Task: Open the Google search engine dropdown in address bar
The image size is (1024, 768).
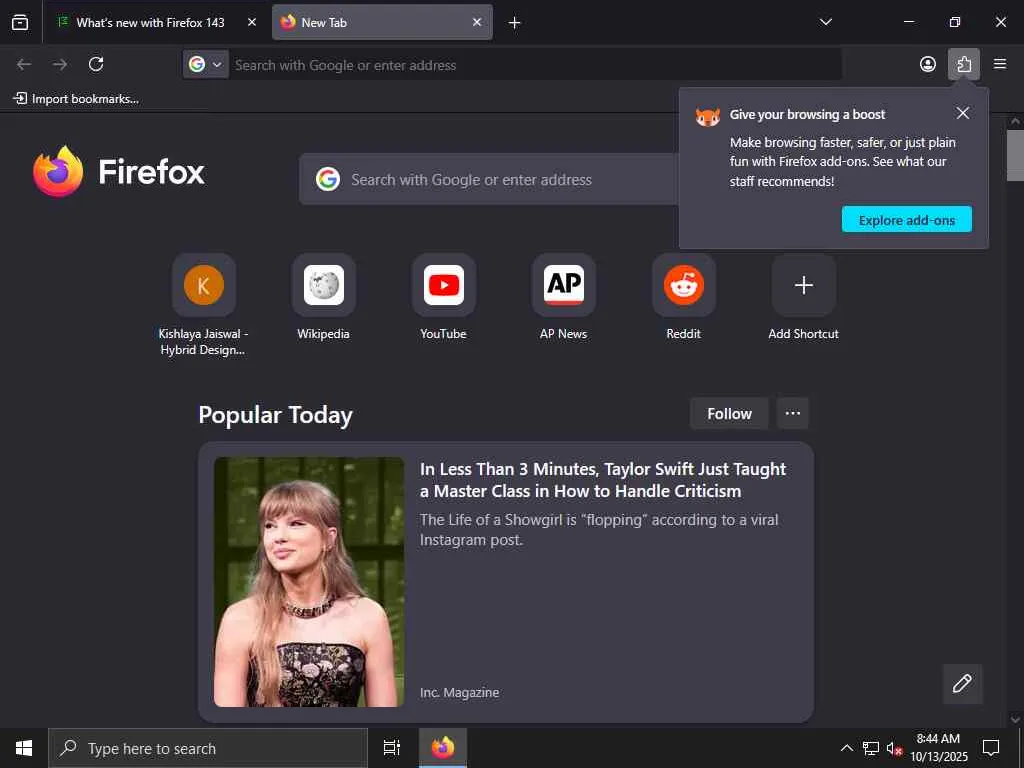Action: tap(206, 64)
